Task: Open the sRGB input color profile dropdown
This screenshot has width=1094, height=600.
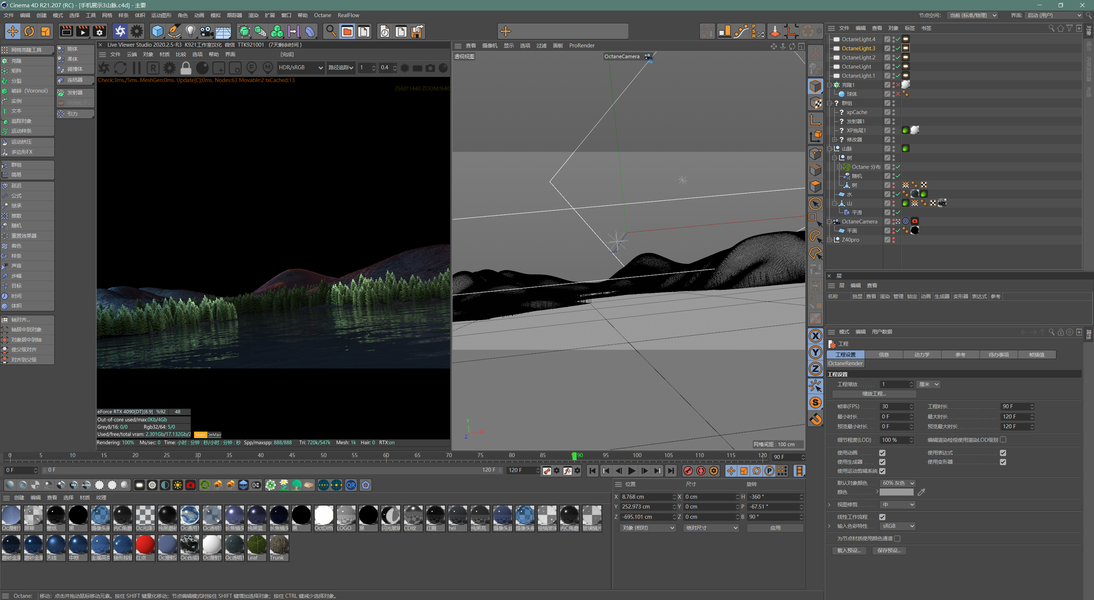Action: [x=897, y=526]
